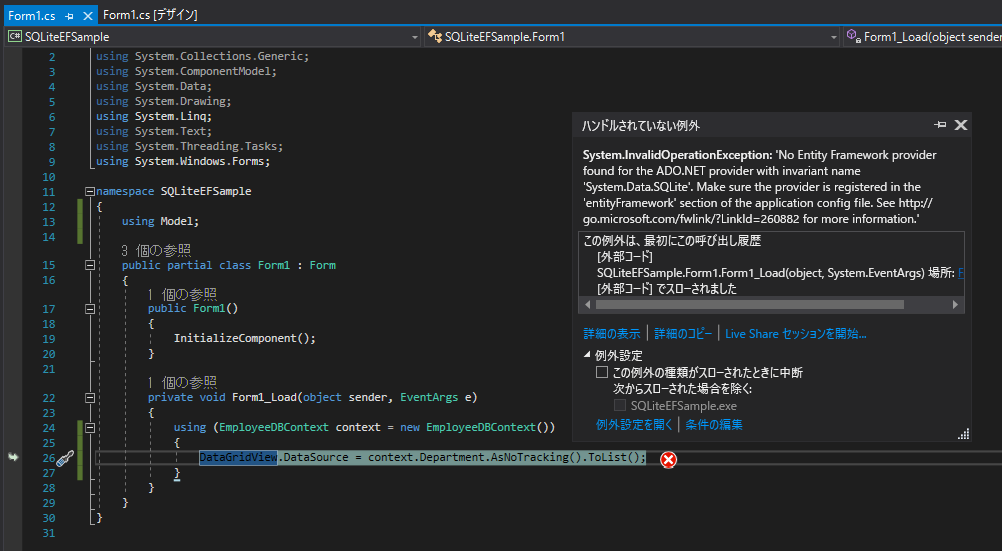Screen dimensions: 1002x551
Task: Collapse the namespace SQLiteEFSample block
Action: (90, 191)
